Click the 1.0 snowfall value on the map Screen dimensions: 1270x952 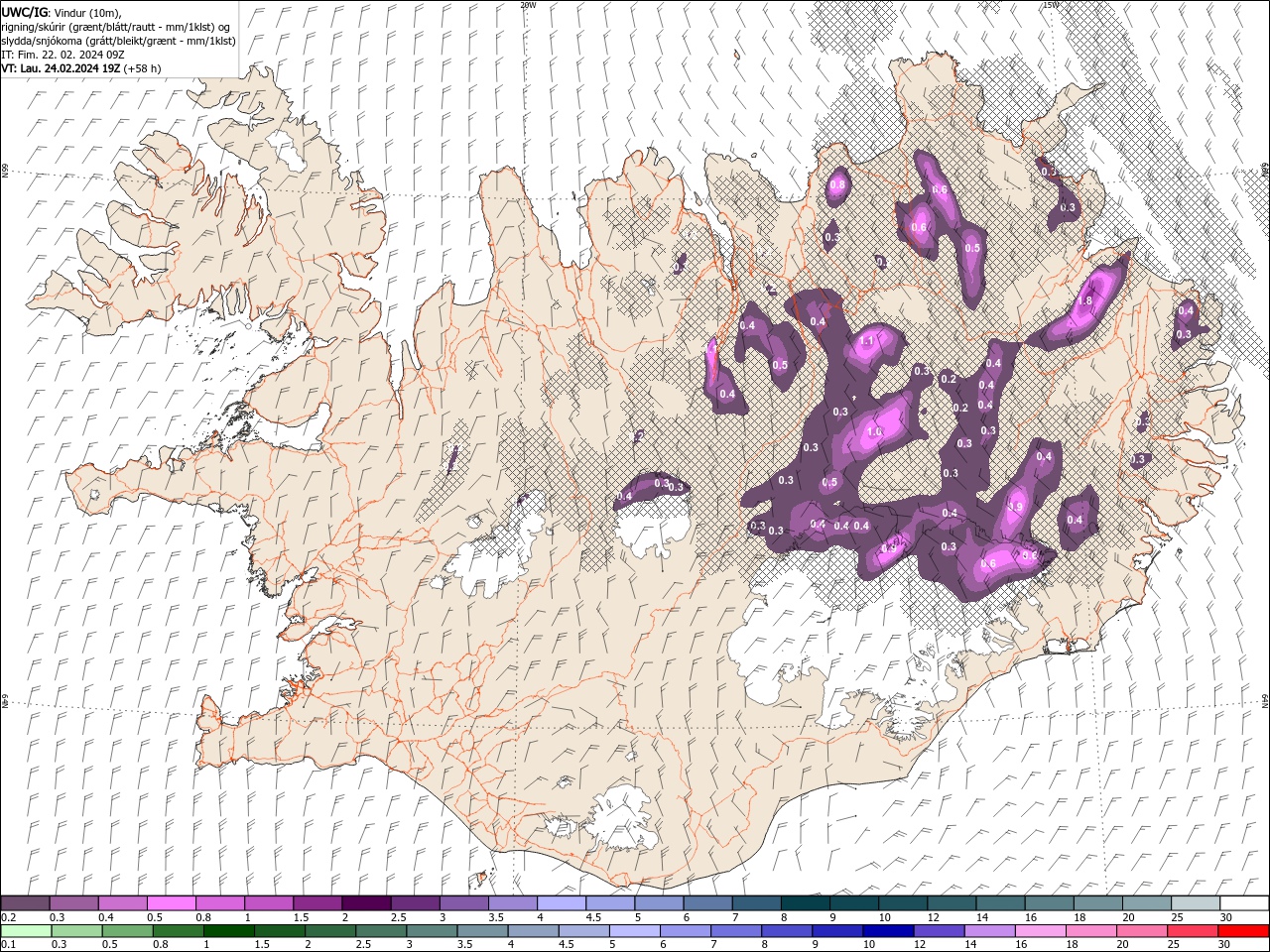pyautogui.click(x=874, y=432)
